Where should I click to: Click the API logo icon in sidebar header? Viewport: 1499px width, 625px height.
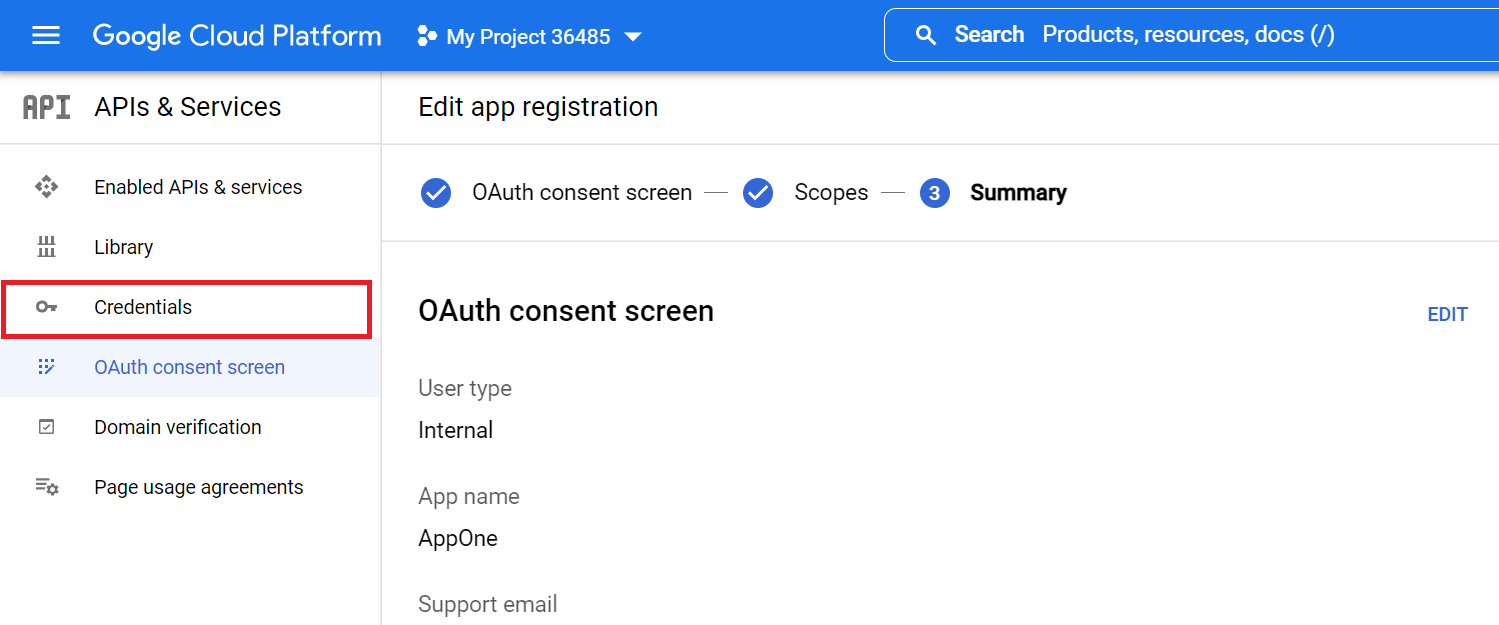(x=47, y=107)
